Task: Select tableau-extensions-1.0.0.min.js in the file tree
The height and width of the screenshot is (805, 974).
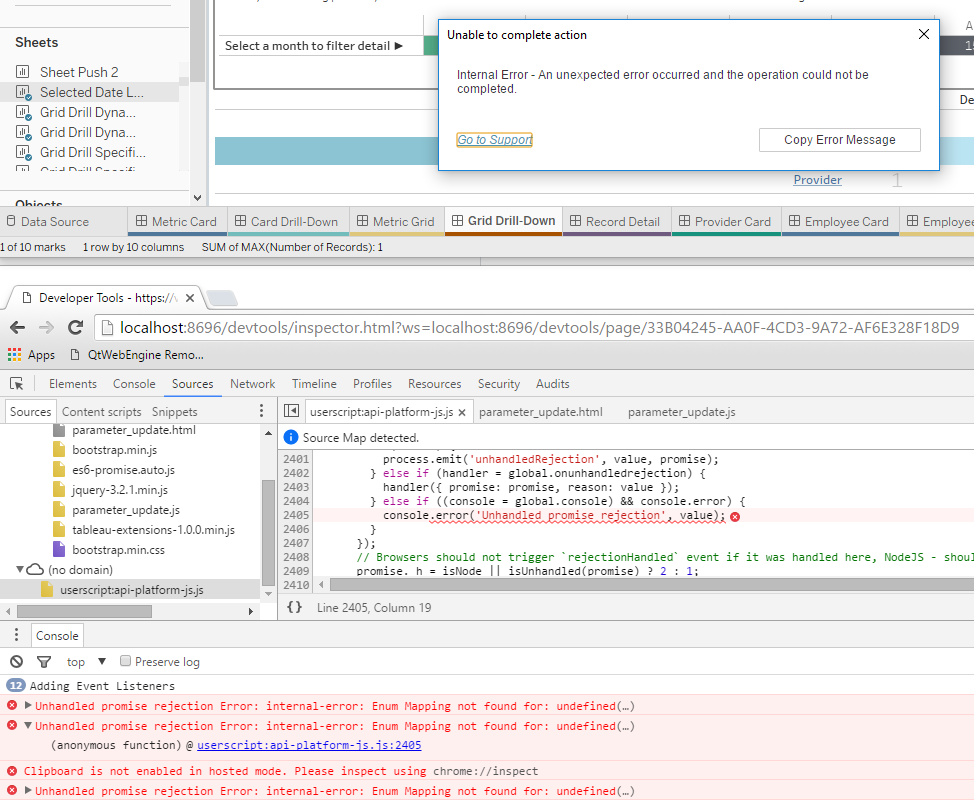Action: (x=153, y=530)
